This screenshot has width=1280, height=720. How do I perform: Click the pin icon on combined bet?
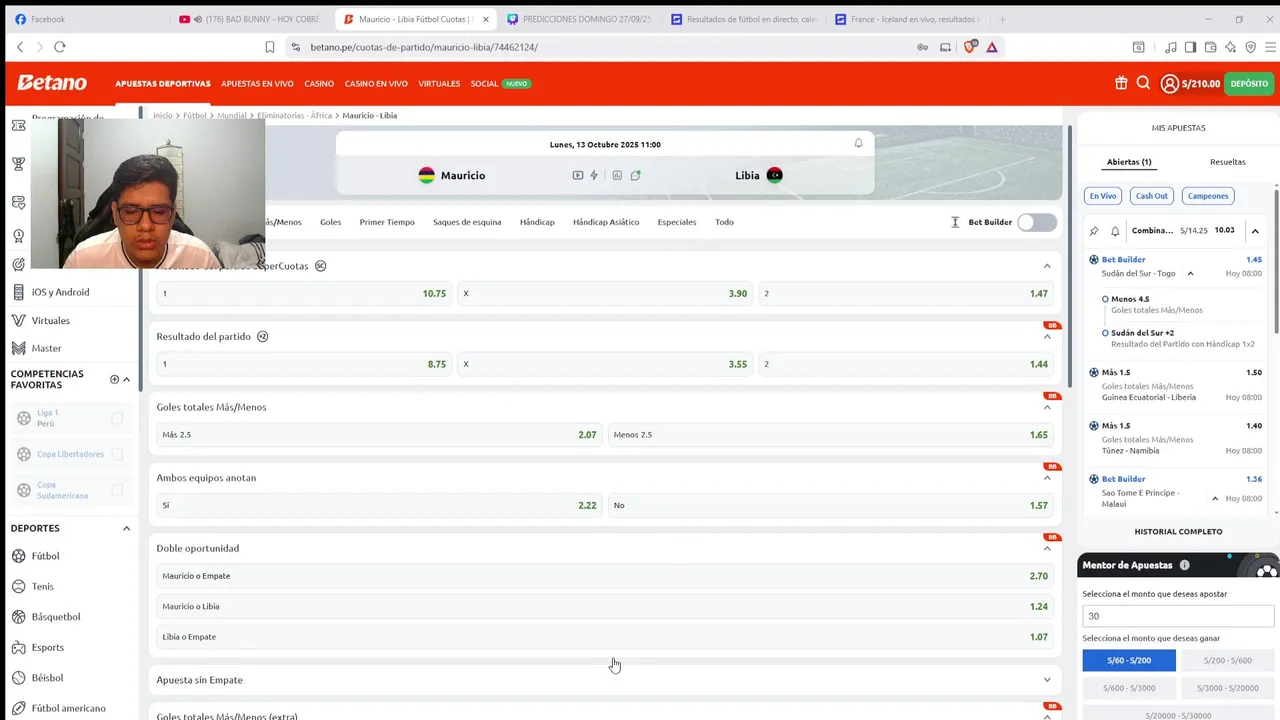point(1094,231)
